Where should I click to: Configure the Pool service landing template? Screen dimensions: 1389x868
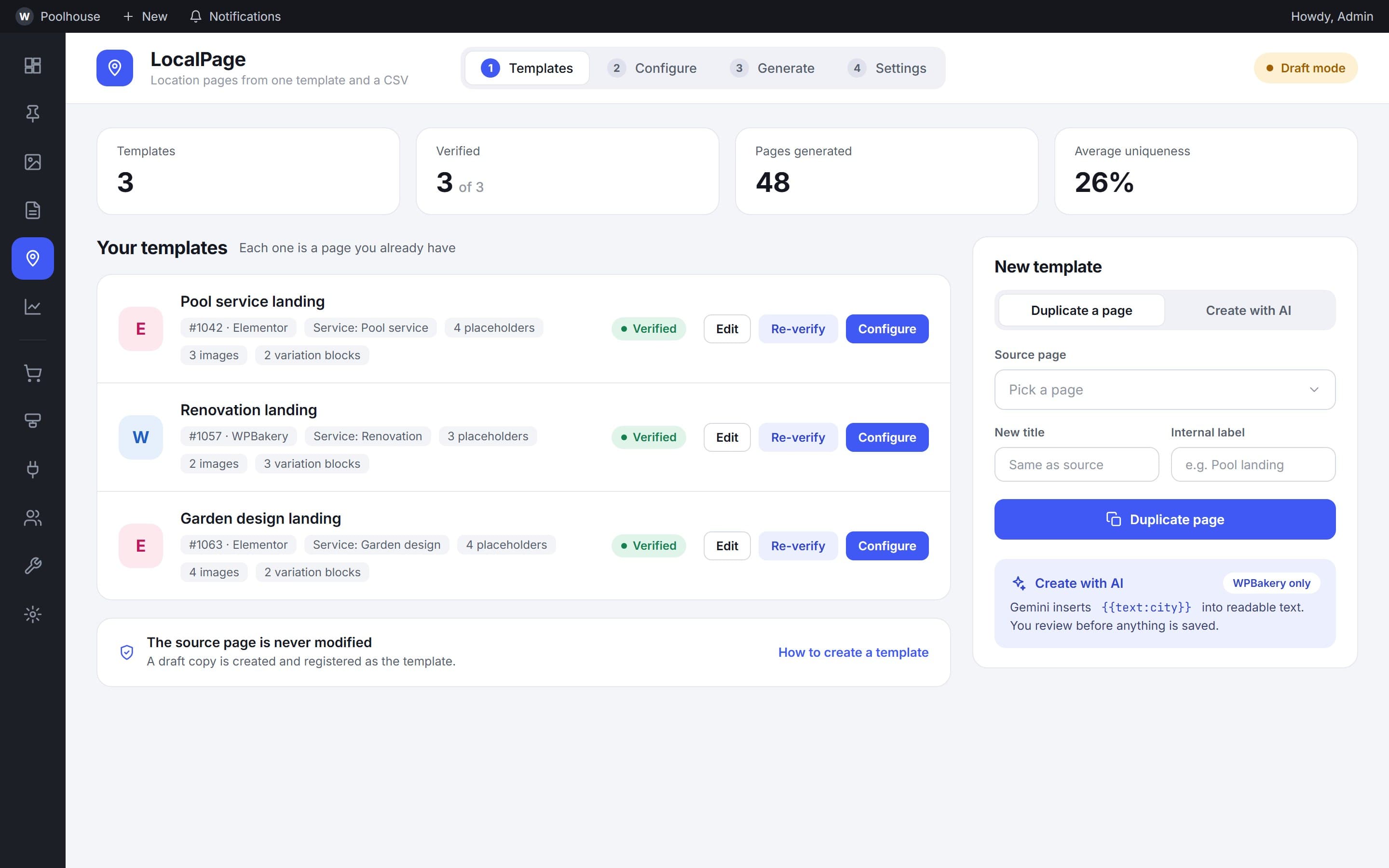tap(887, 328)
